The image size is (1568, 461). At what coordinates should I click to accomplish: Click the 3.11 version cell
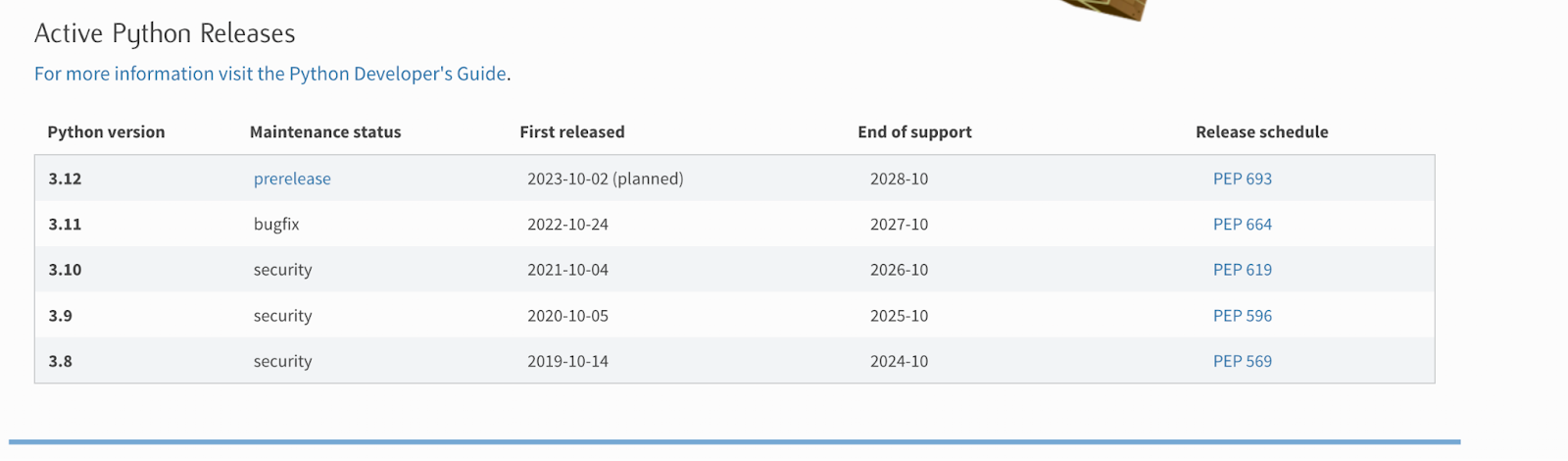tap(65, 224)
